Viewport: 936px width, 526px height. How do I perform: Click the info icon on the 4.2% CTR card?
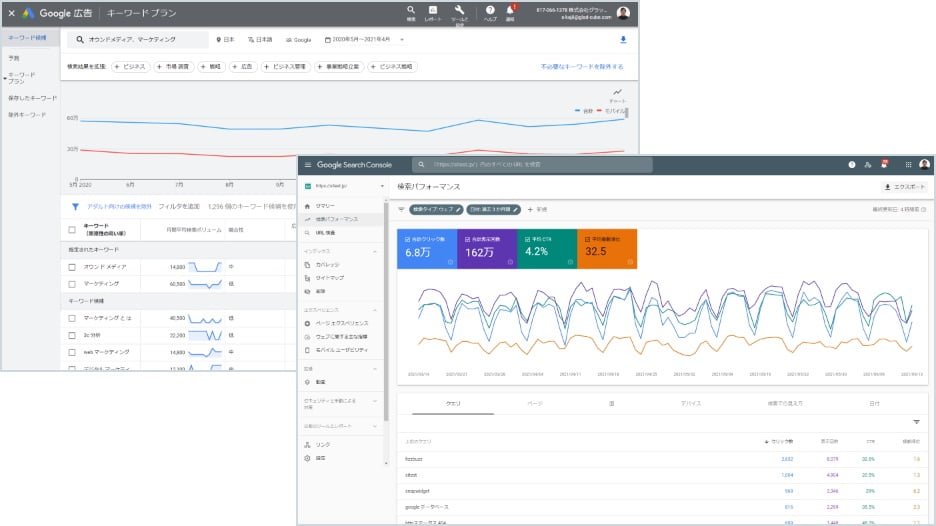pos(570,262)
